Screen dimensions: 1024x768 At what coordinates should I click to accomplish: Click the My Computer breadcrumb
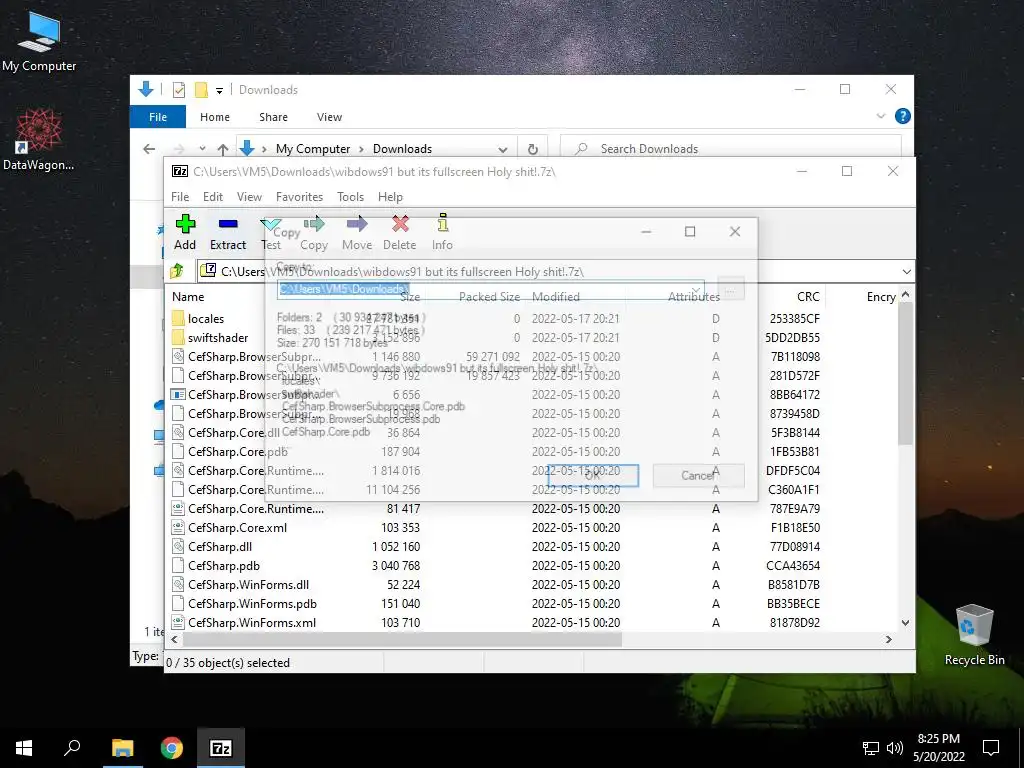[313, 149]
